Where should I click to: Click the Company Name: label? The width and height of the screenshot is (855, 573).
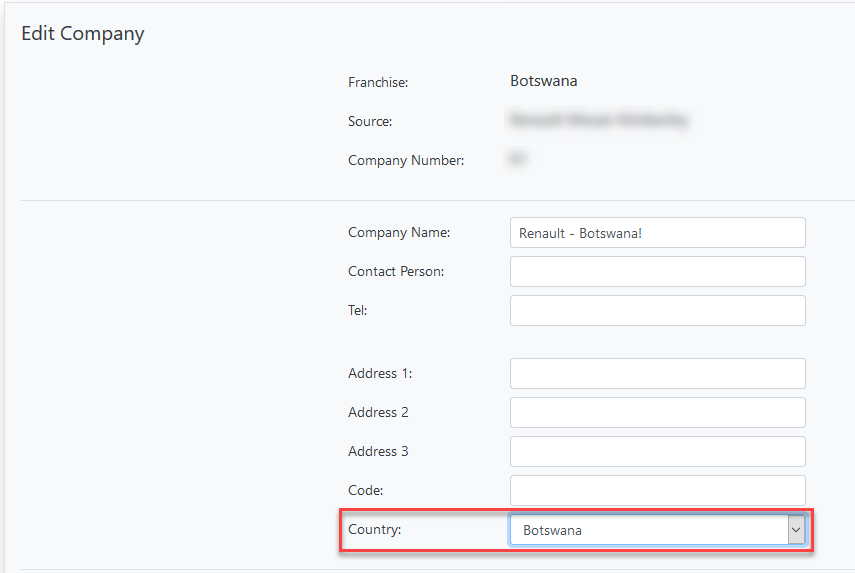tap(399, 232)
